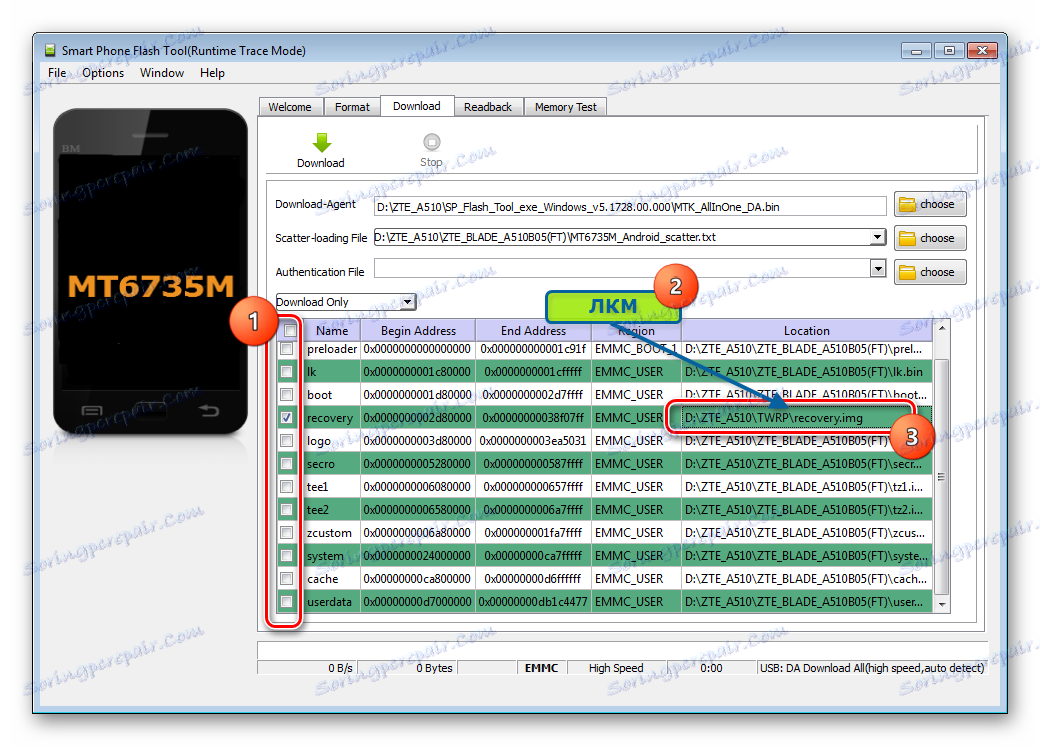Viewport: 1040px width, 746px height.
Task: Uncheck the recovery partition checkbox
Action: 288,417
